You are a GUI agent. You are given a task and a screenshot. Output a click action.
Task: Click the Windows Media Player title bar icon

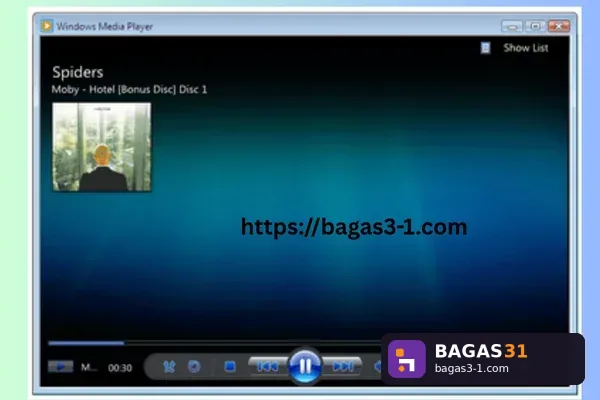pyautogui.click(x=47, y=26)
